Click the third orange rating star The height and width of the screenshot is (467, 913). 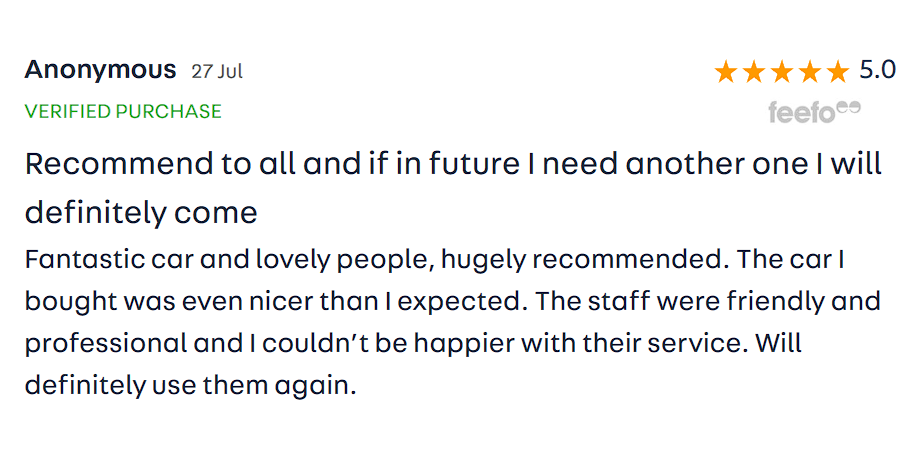[x=781, y=72]
